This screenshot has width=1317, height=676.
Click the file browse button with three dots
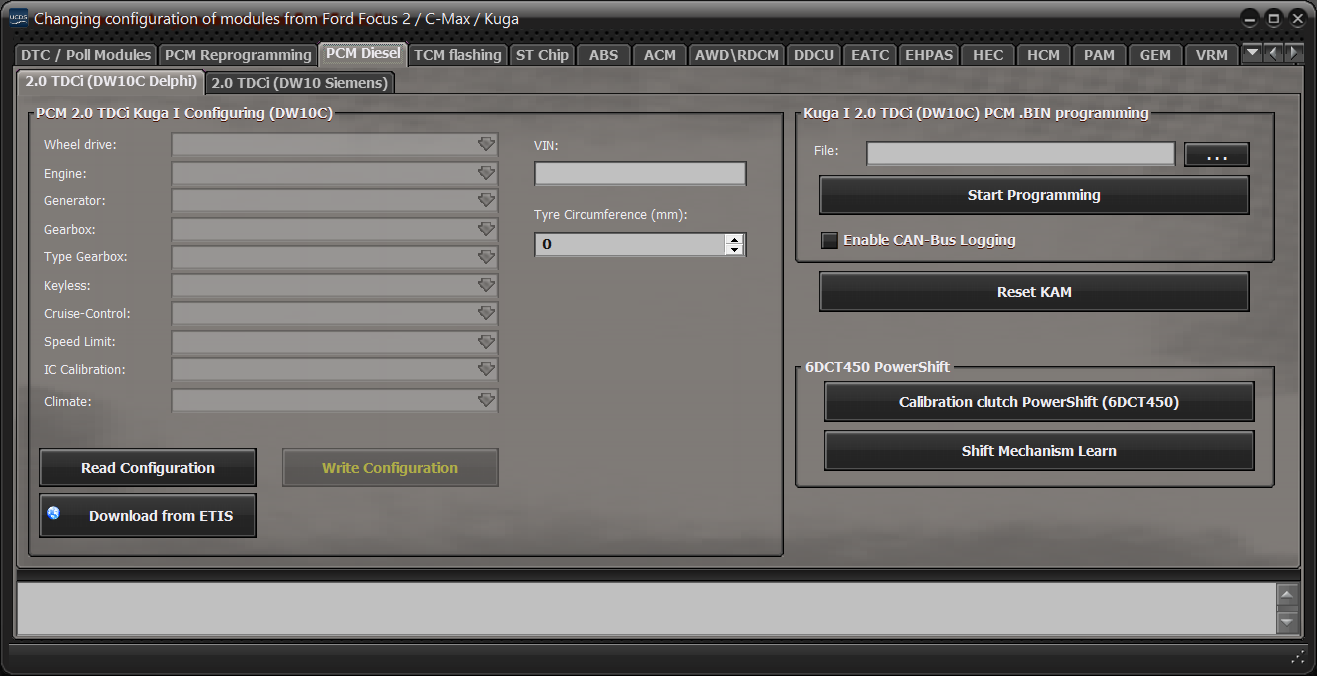(x=1216, y=155)
